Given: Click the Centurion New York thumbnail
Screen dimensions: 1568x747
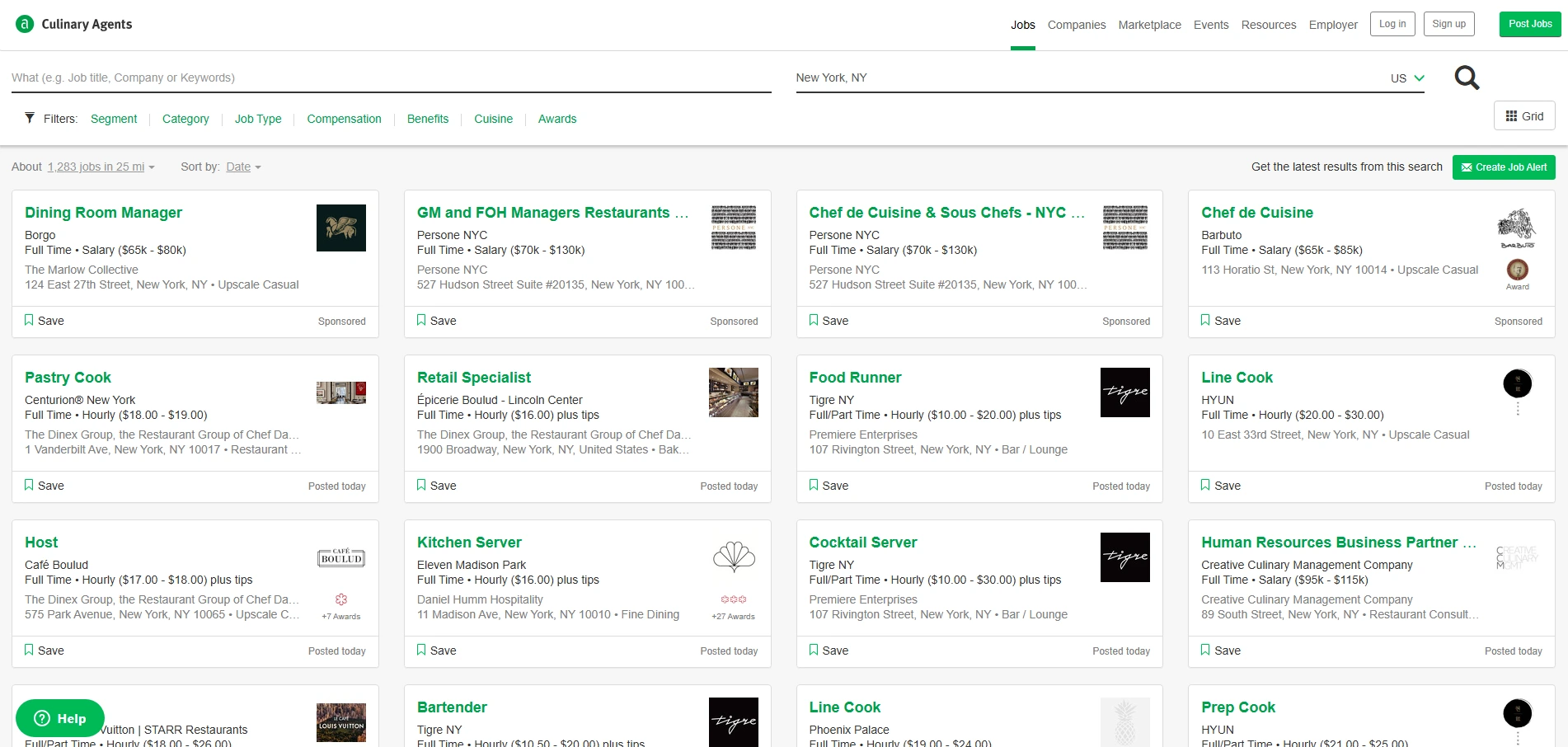Looking at the screenshot, I should coord(341,392).
